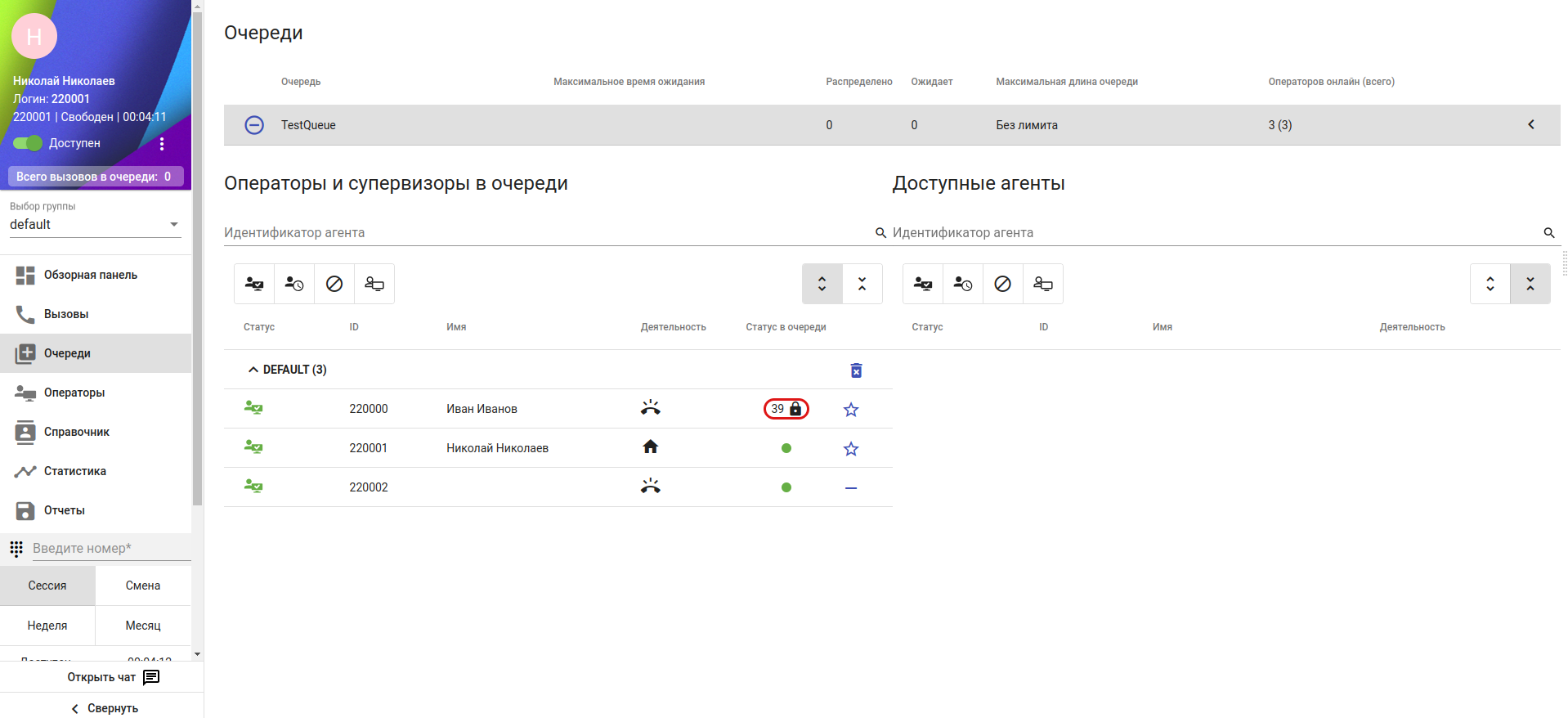Collapse the DEFAULT (3) group

click(x=253, y=370)
